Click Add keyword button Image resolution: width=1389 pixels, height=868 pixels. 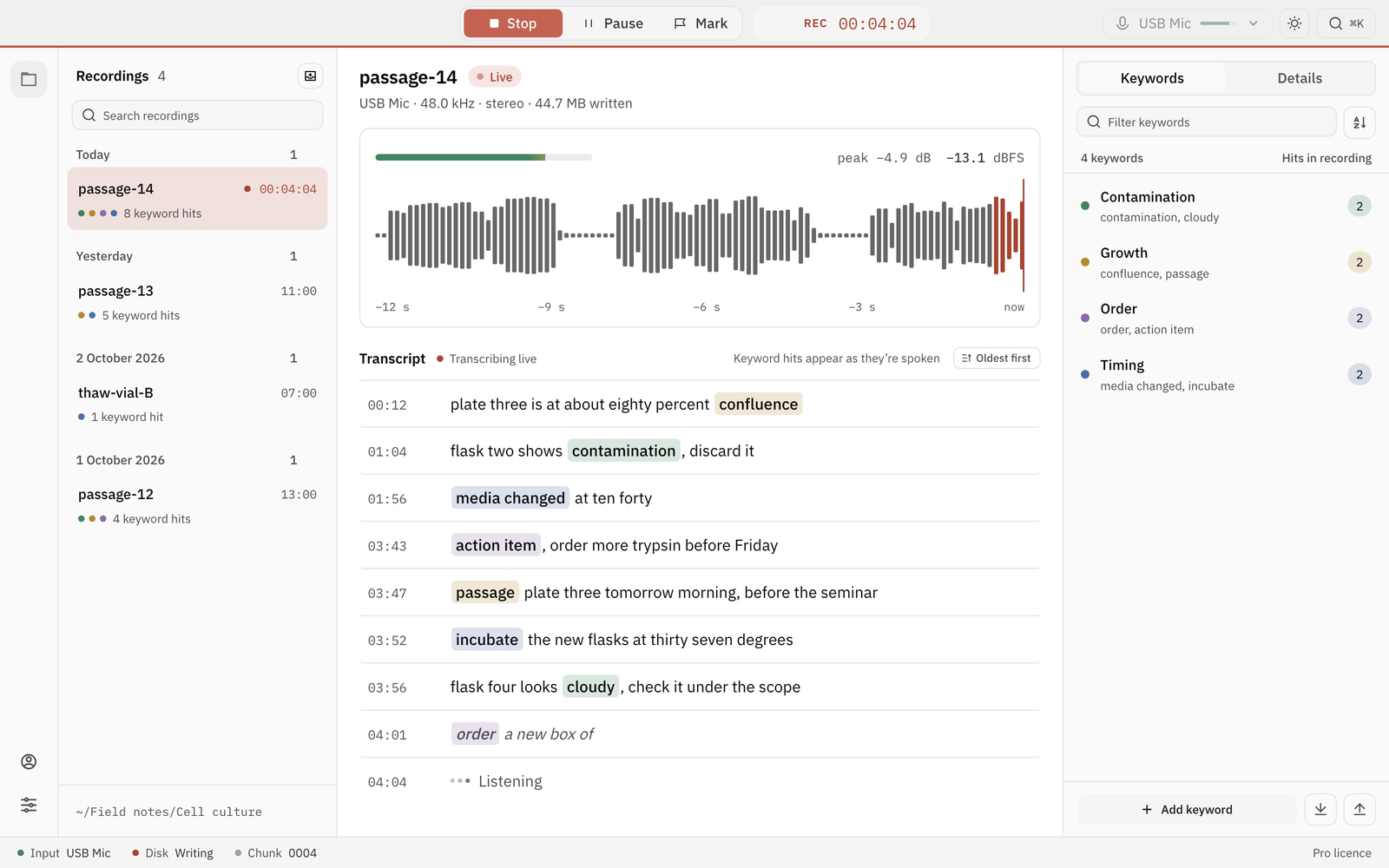(1187, 810)
